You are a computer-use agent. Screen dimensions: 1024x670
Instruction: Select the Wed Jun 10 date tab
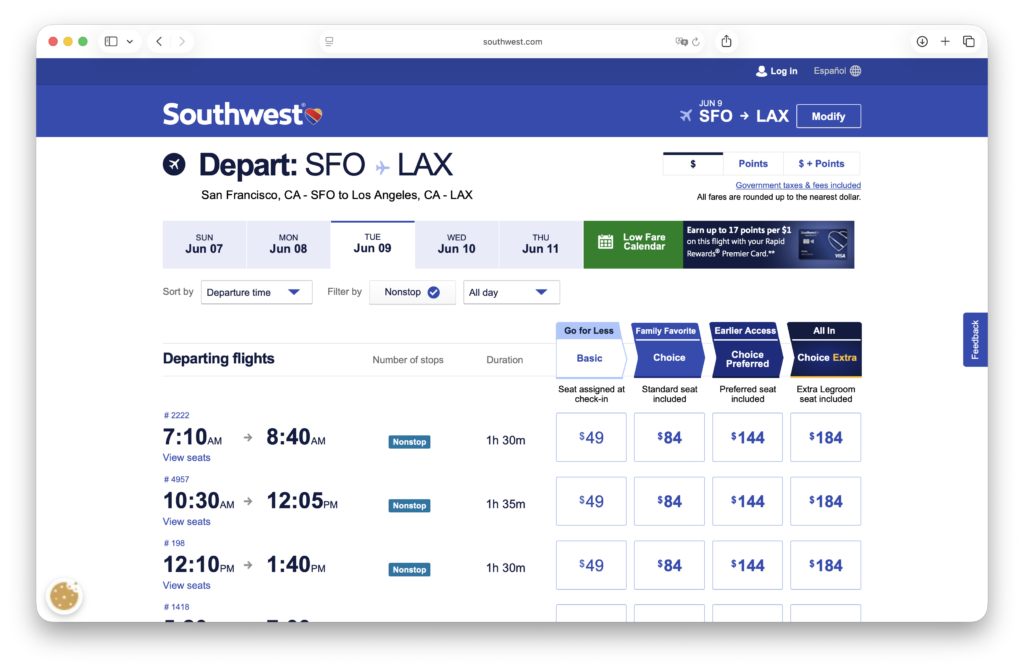tap(456, 244)
